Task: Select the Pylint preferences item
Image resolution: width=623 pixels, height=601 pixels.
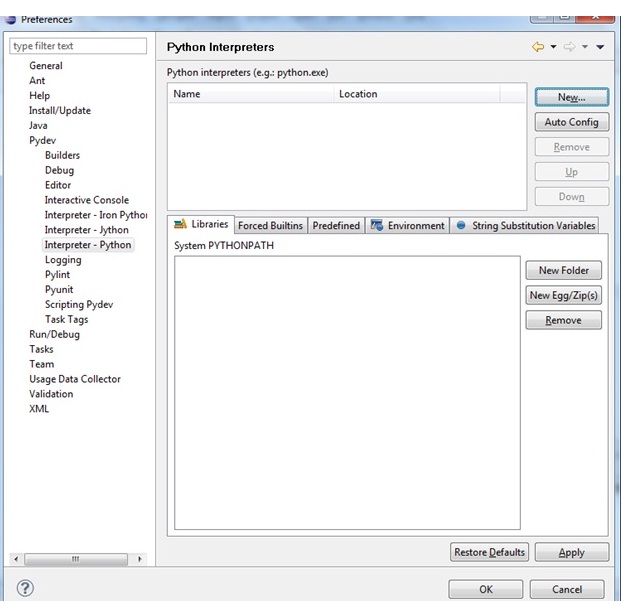Action: [58, 275]
